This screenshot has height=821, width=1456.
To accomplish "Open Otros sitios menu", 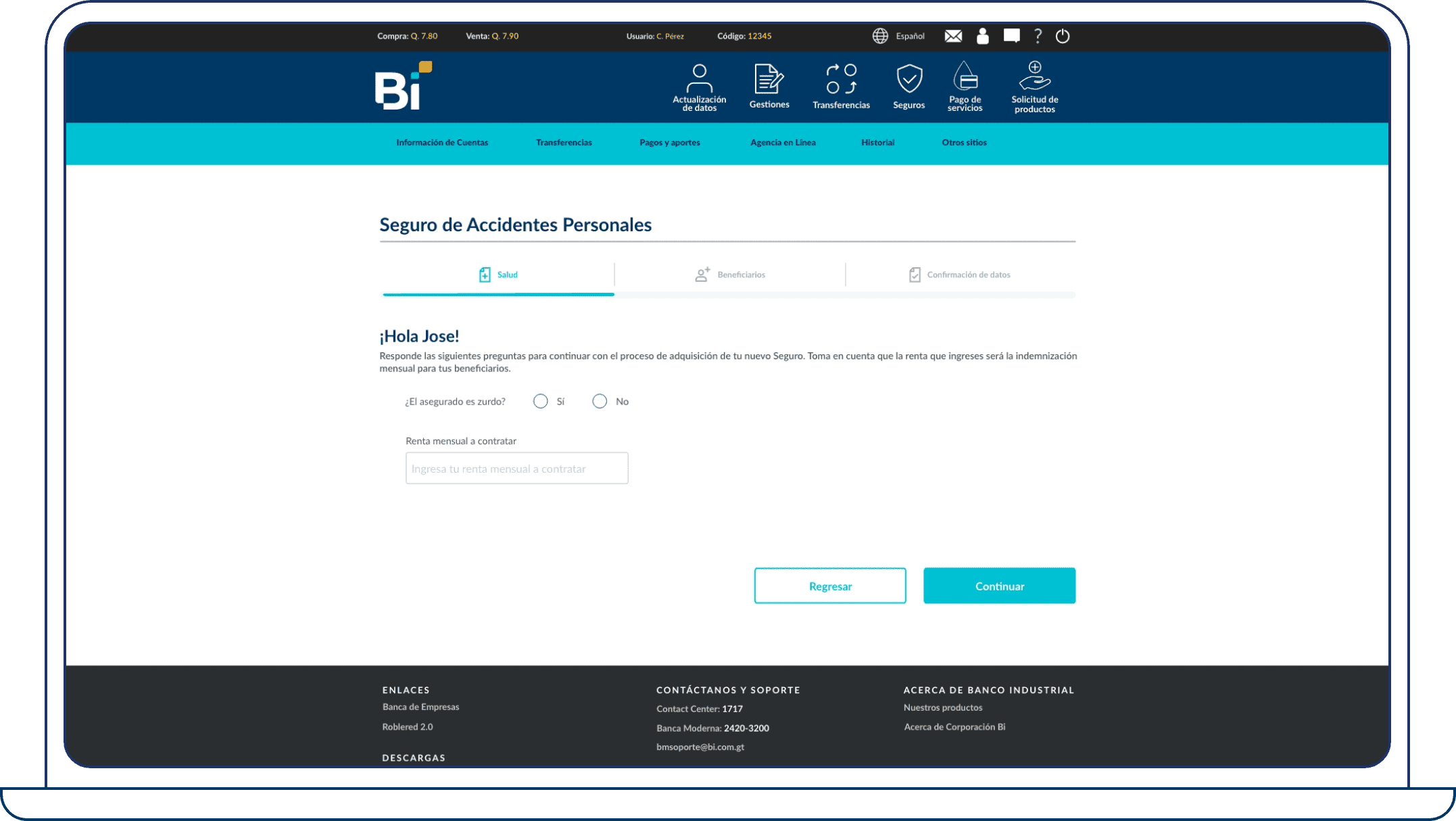I will tap(964, 143).
